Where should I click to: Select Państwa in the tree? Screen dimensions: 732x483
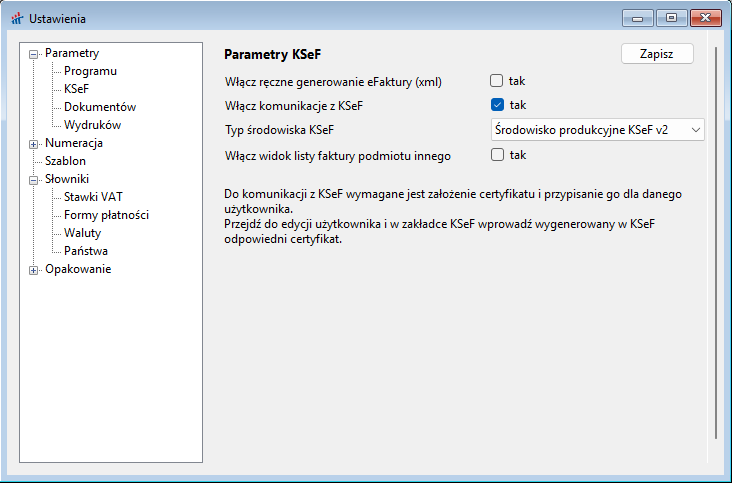(x=86, y=251)
